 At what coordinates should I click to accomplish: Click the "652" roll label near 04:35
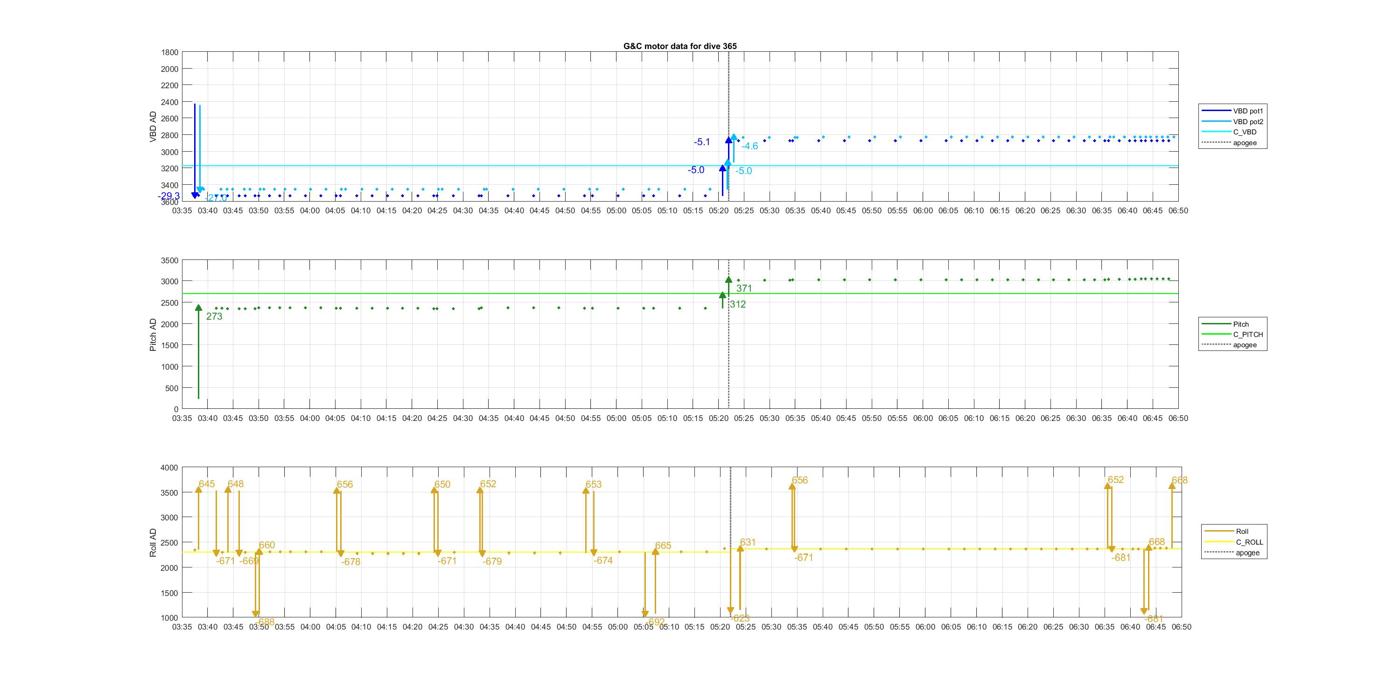(488, 485)
